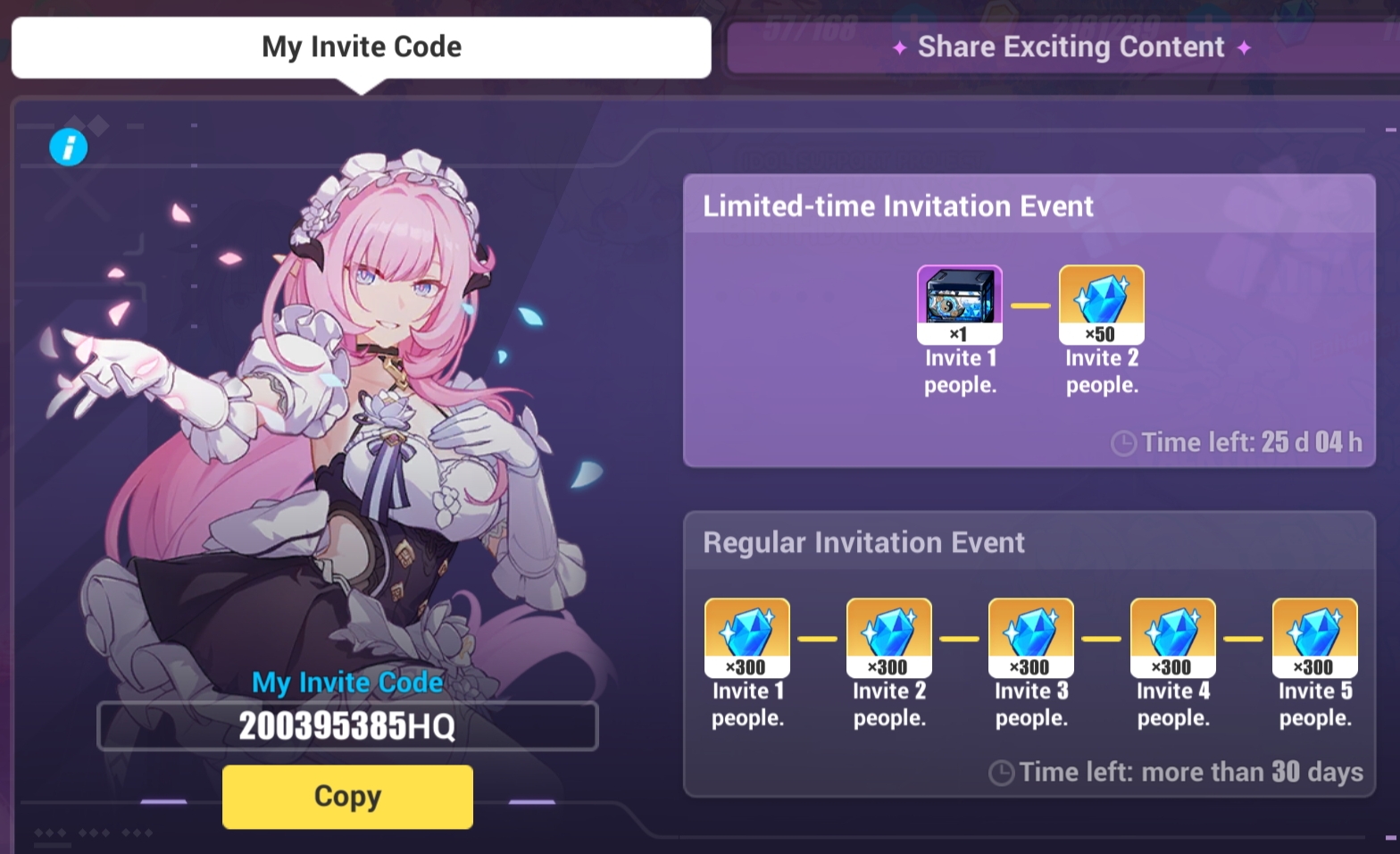Click the Limited-time Invitation Event header
Image resolution: width=1400 pixels, height=854 pixels.
click(x=898, y=206)
